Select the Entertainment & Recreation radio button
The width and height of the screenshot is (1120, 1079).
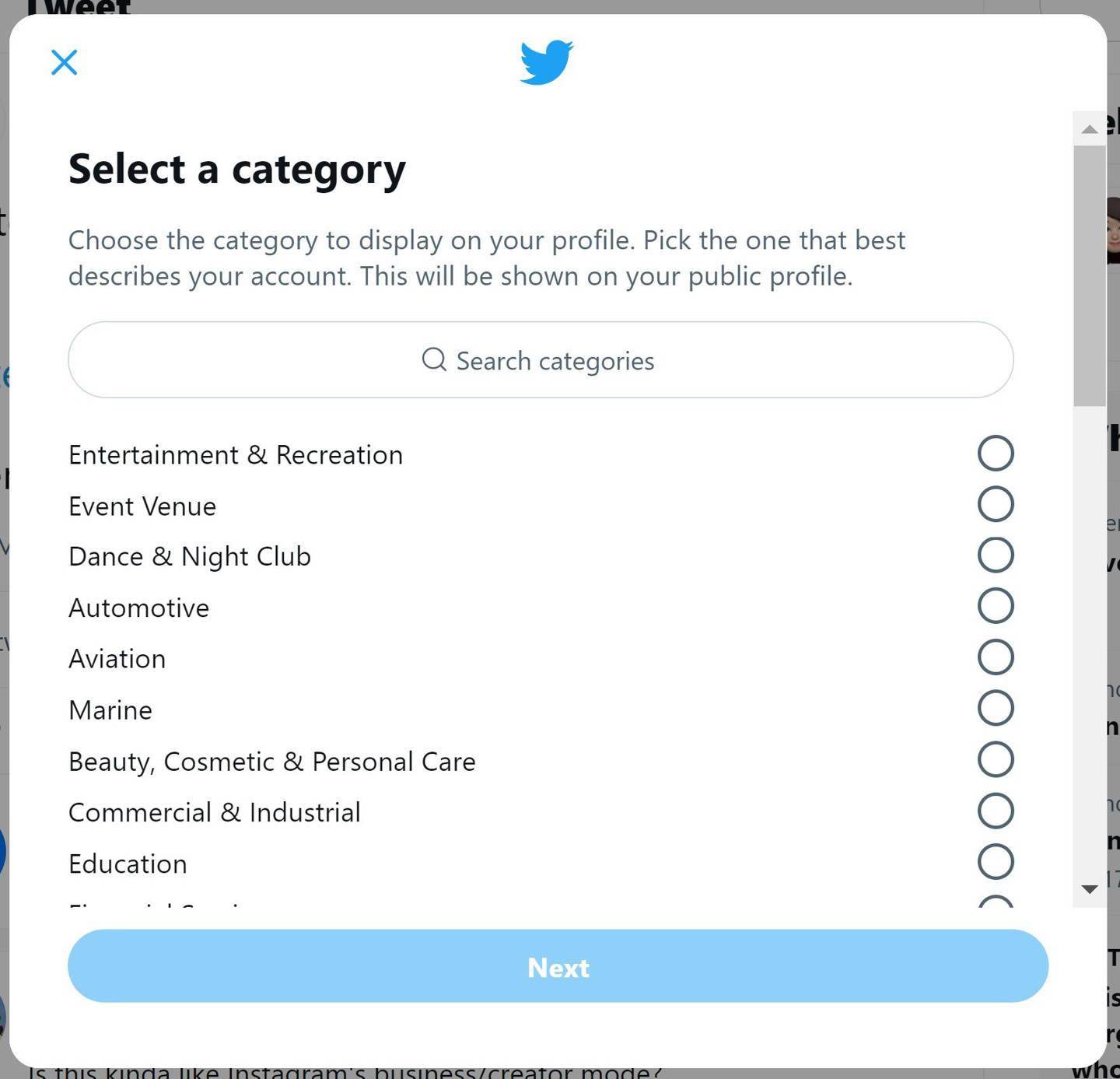click(x=996, y=454)
